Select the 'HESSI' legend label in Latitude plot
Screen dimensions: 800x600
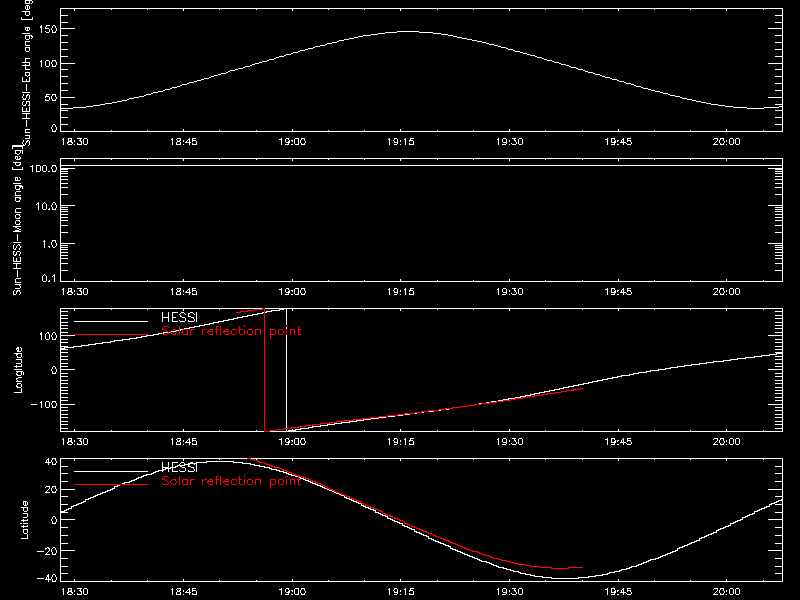[x=179, y=467]
